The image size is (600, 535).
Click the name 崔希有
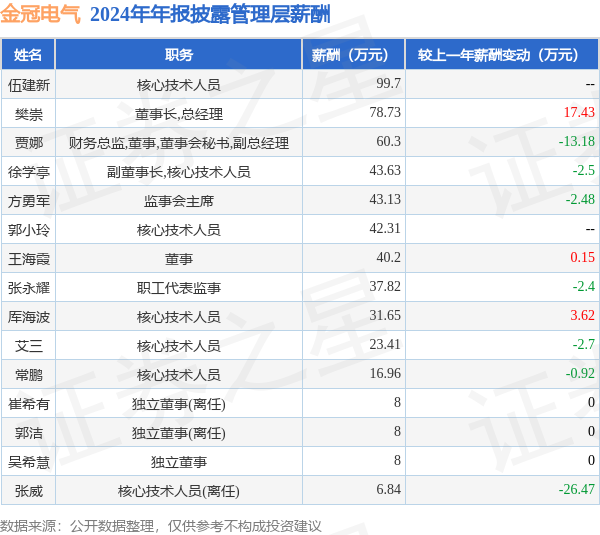pos(29,405)
